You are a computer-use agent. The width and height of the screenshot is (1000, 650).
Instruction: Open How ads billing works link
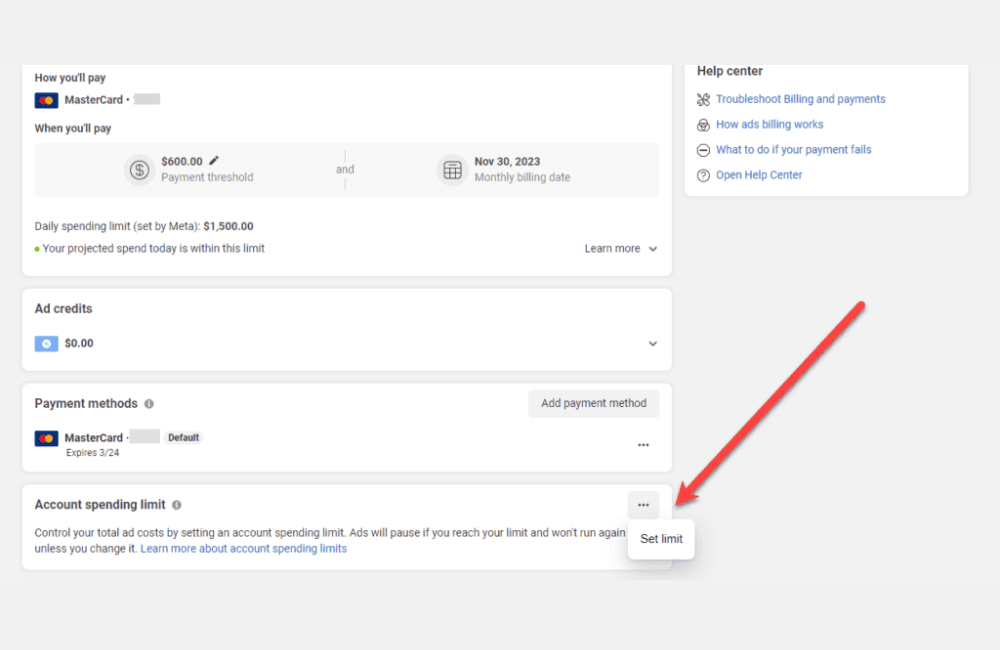(769, 124)
